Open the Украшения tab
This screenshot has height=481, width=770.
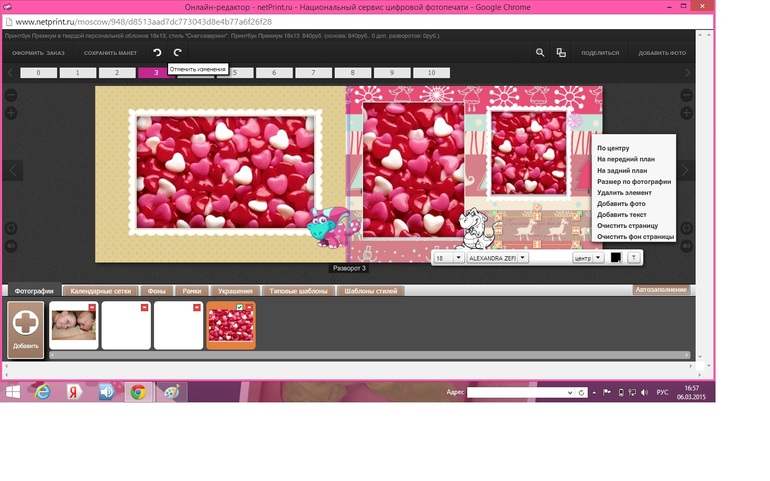point(236,291)
